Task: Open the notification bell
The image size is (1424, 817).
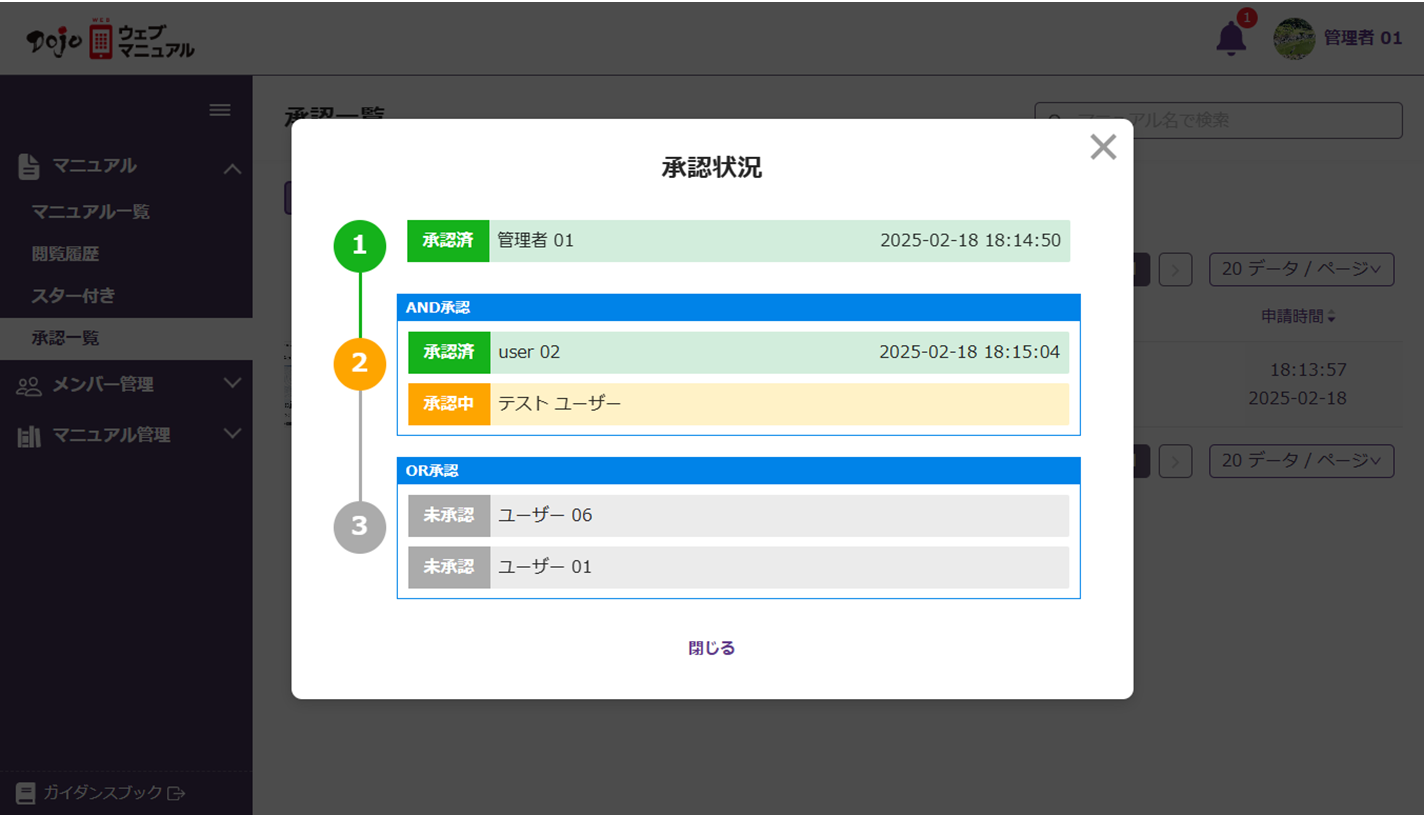Action: pos(1231,39)
